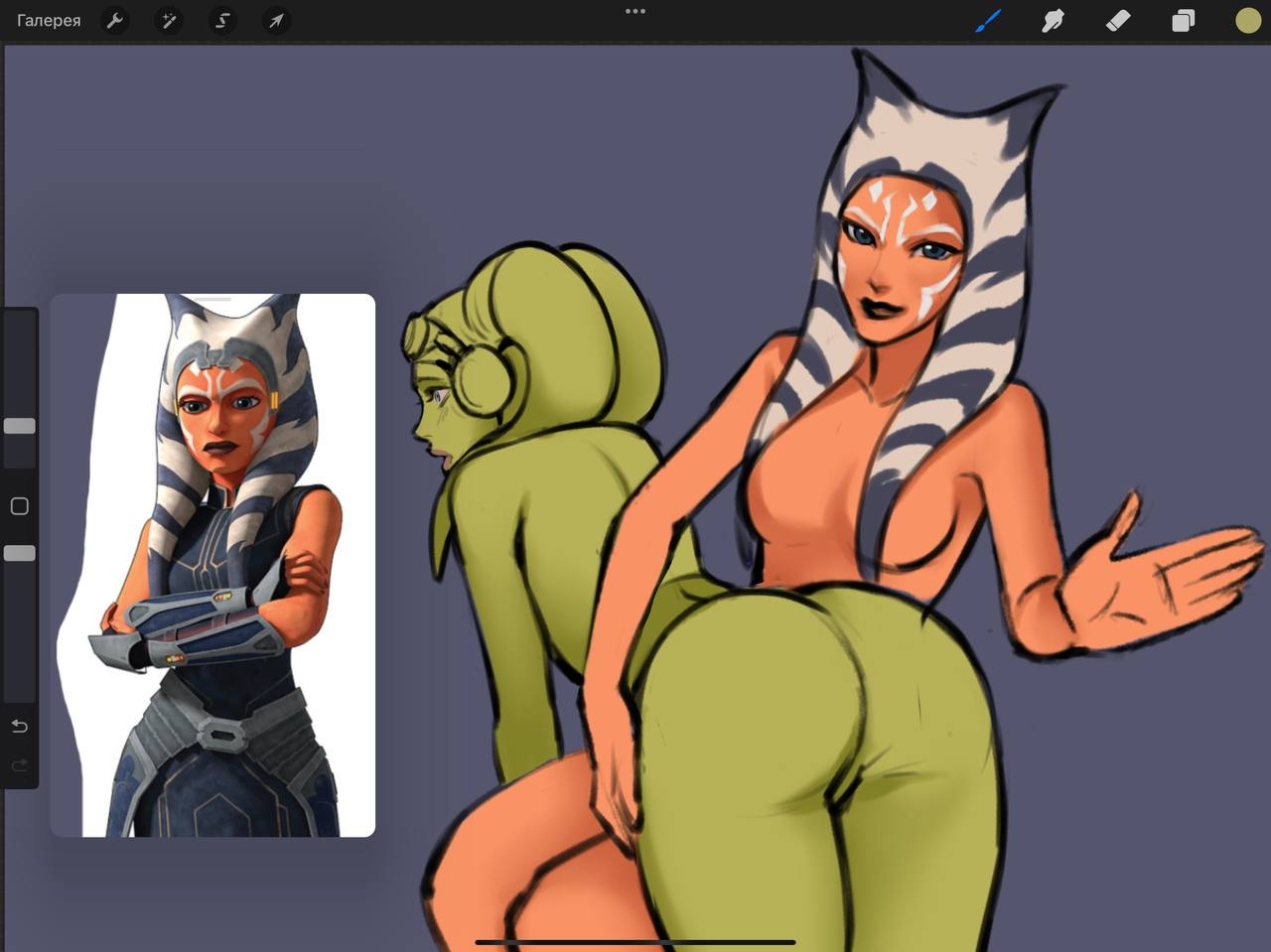Select the Brush paint tool
This screenshot has width=1271, height=952.
pos(988,21)
